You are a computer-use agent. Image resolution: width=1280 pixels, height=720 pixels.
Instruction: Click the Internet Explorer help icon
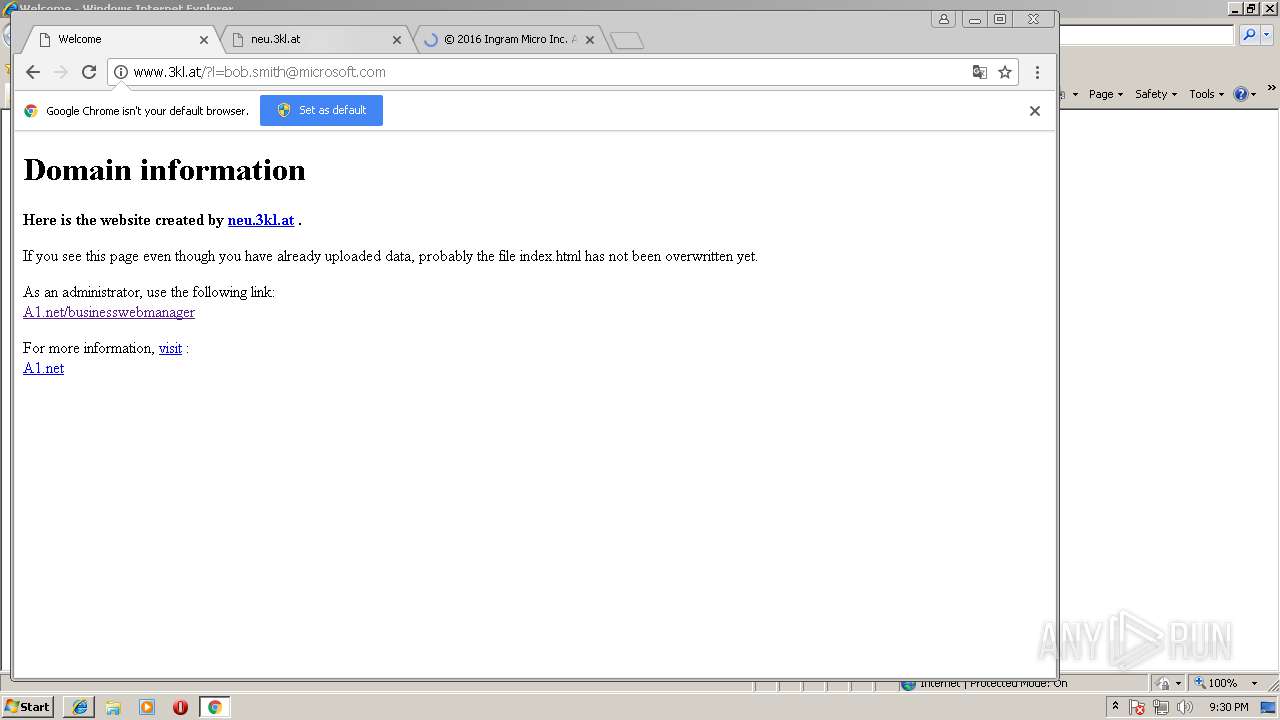(1241, 94)
